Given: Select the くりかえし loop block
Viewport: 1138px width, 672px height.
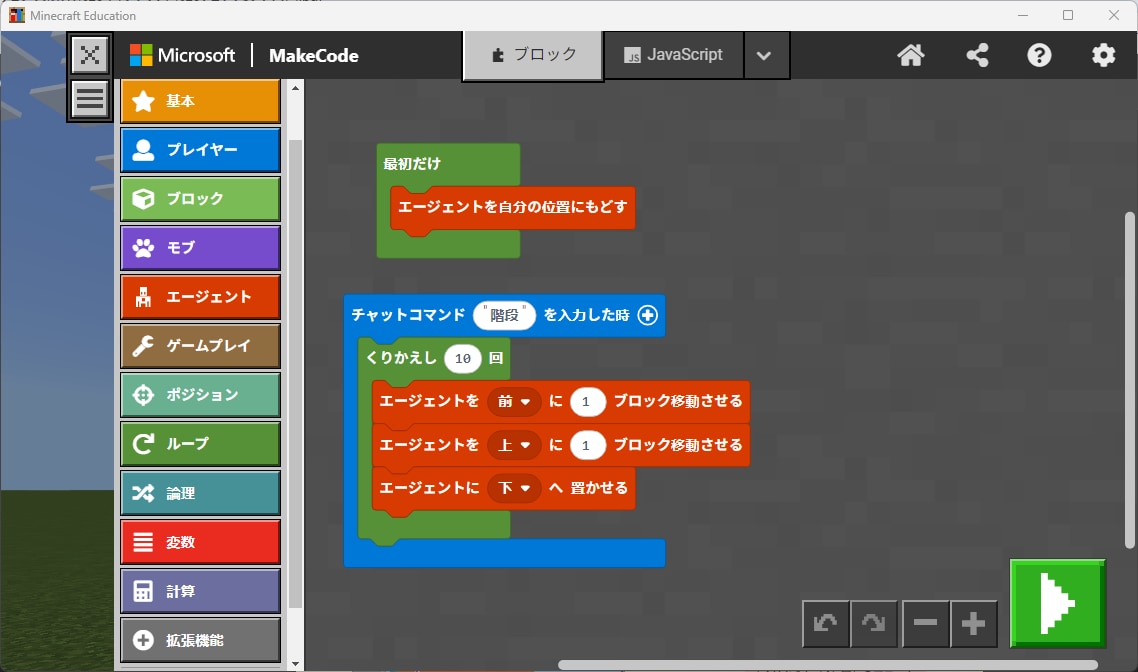Looking at the screenshot, I should 401,358.
